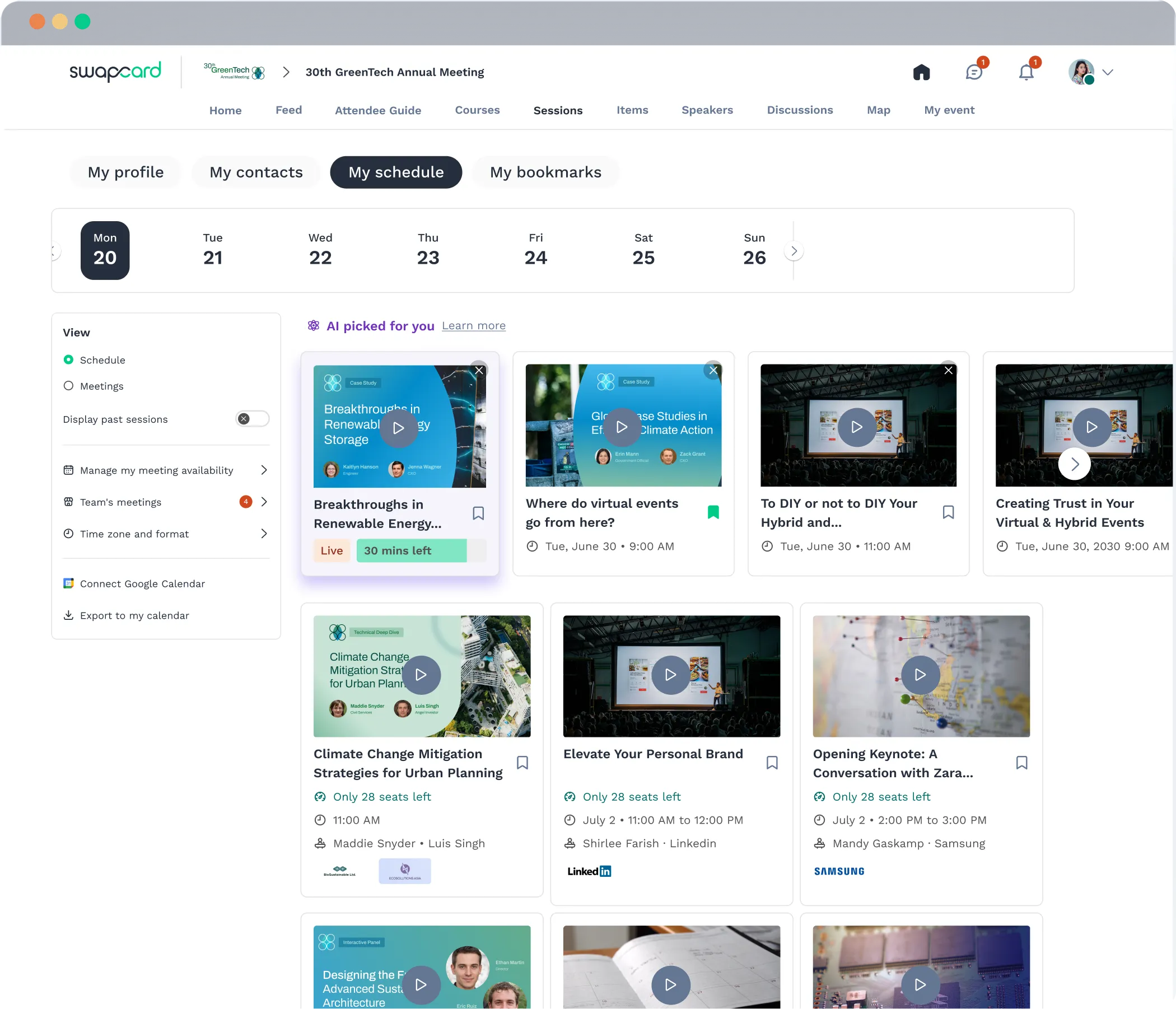Follow the Learn more link

pyautogui.click(x=473, y=326)
